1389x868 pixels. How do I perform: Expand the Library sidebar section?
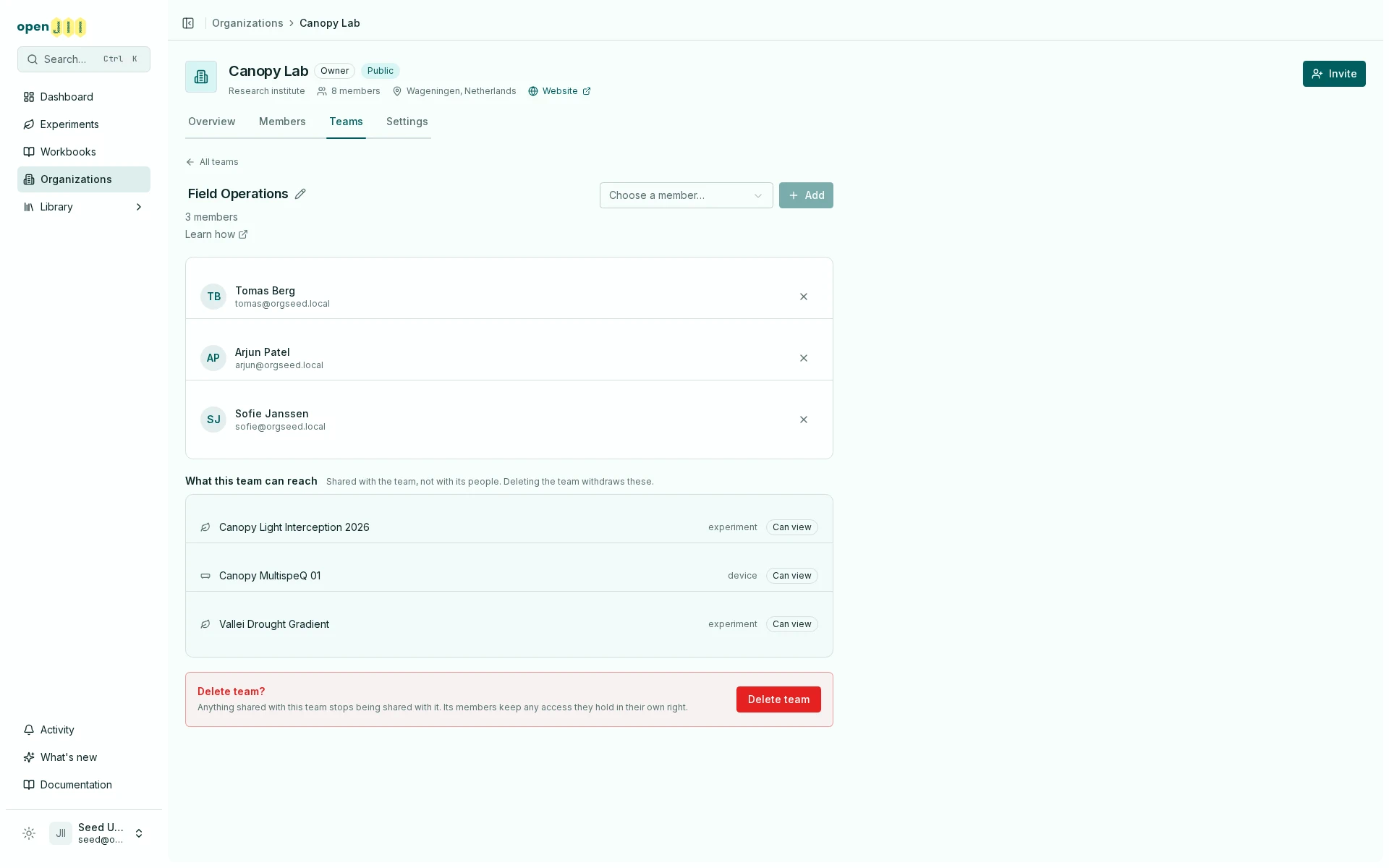coord(84,207)
